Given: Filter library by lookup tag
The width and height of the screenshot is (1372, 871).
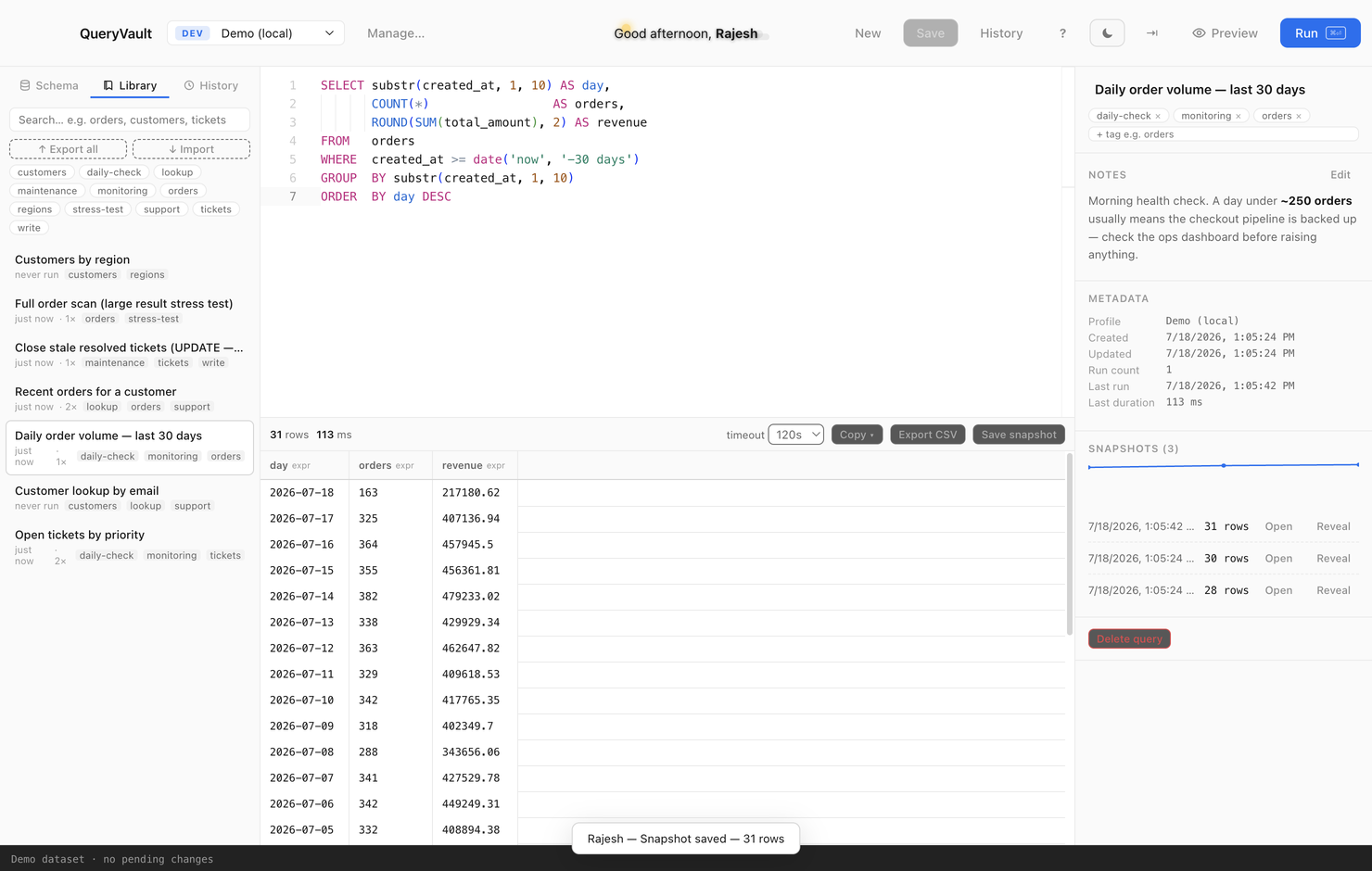Looking at the screenshot, I should (x=177, y=172).
